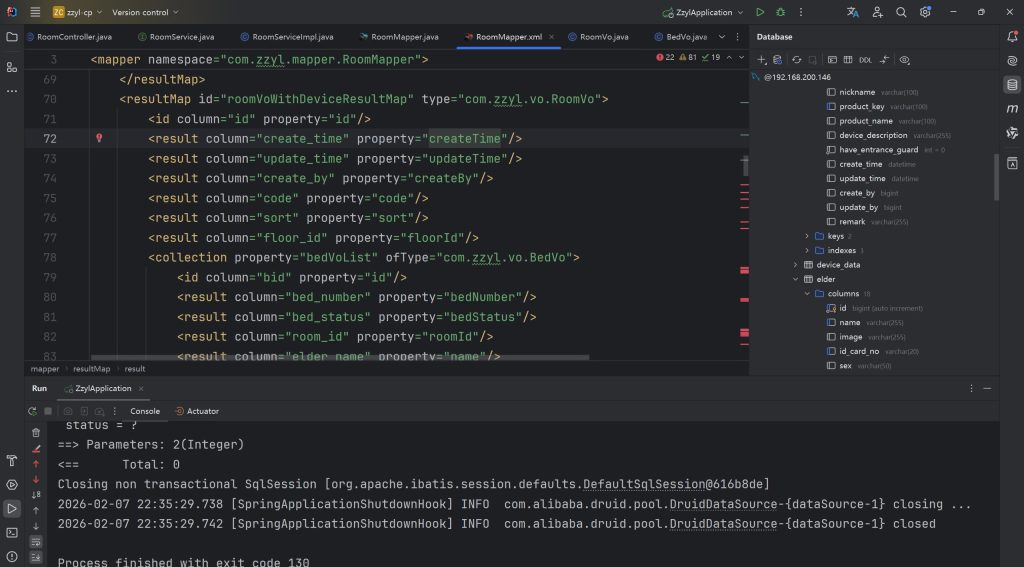Open the Terminal tool window icon
The height and width of the screenshot is (567, 1024).
pos(12,532)
